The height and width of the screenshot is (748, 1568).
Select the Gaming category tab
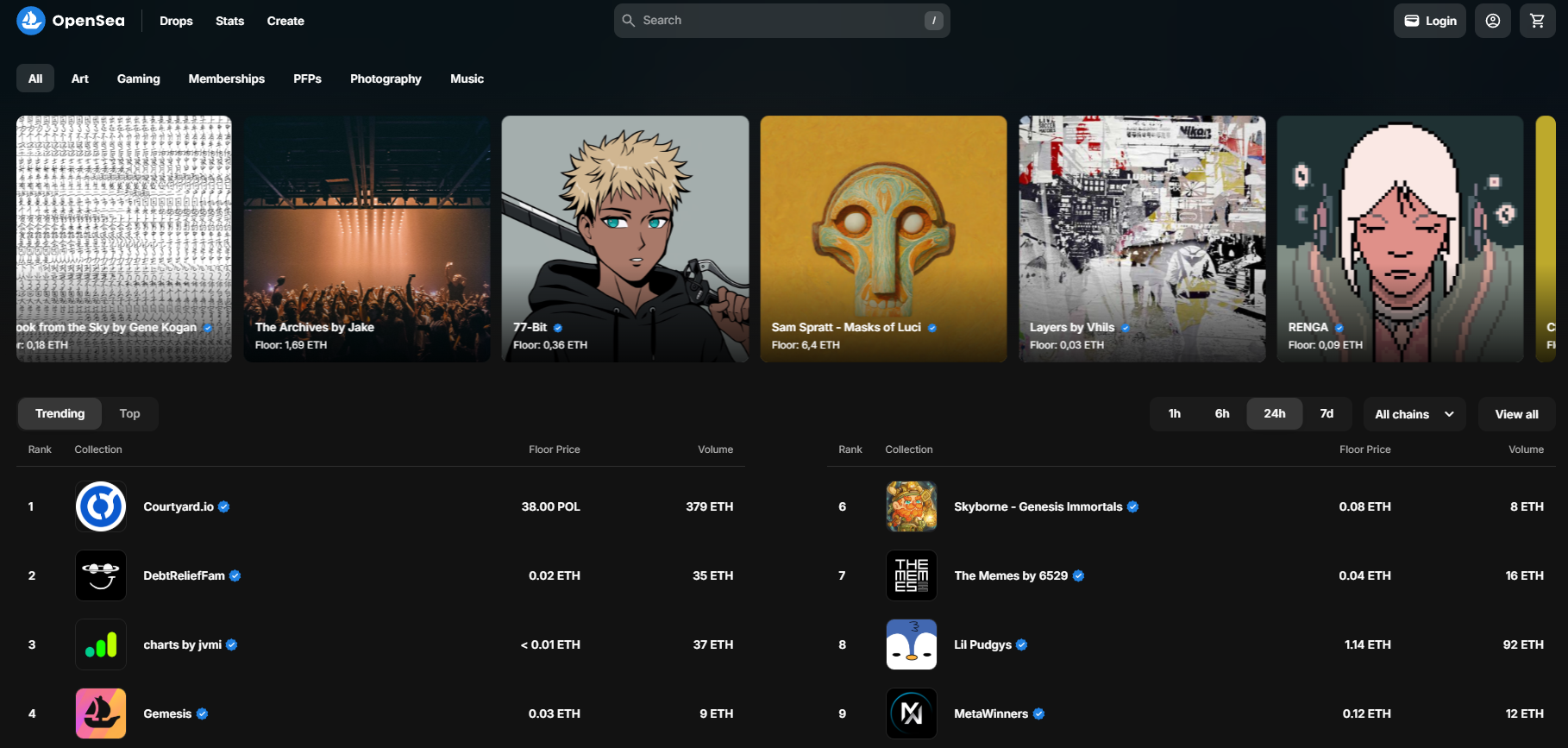click(x=139, y=79)
